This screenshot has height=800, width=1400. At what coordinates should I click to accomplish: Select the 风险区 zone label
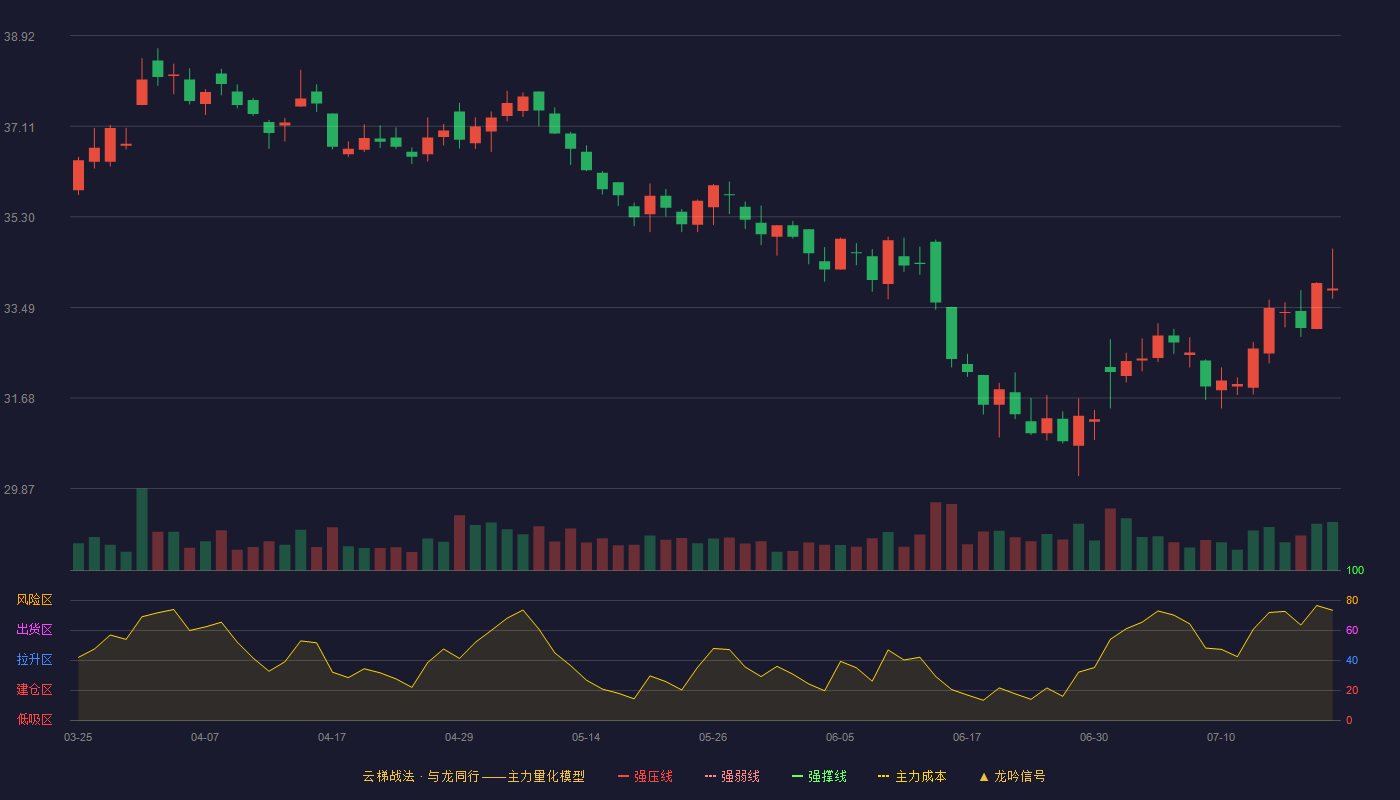pos(34,600)
